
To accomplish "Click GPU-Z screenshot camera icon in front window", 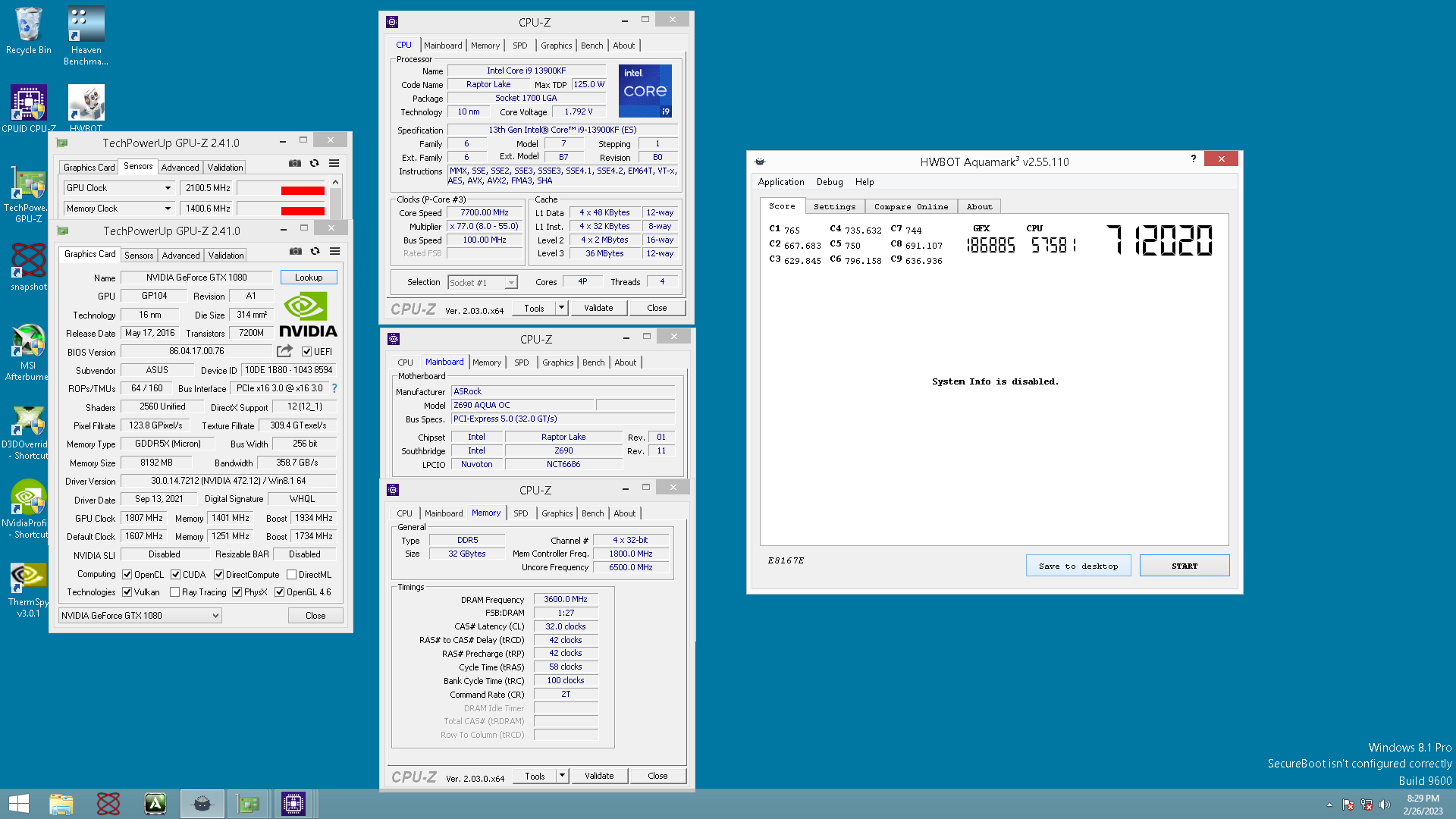I will pyautogui.click(x=296, y=251).
